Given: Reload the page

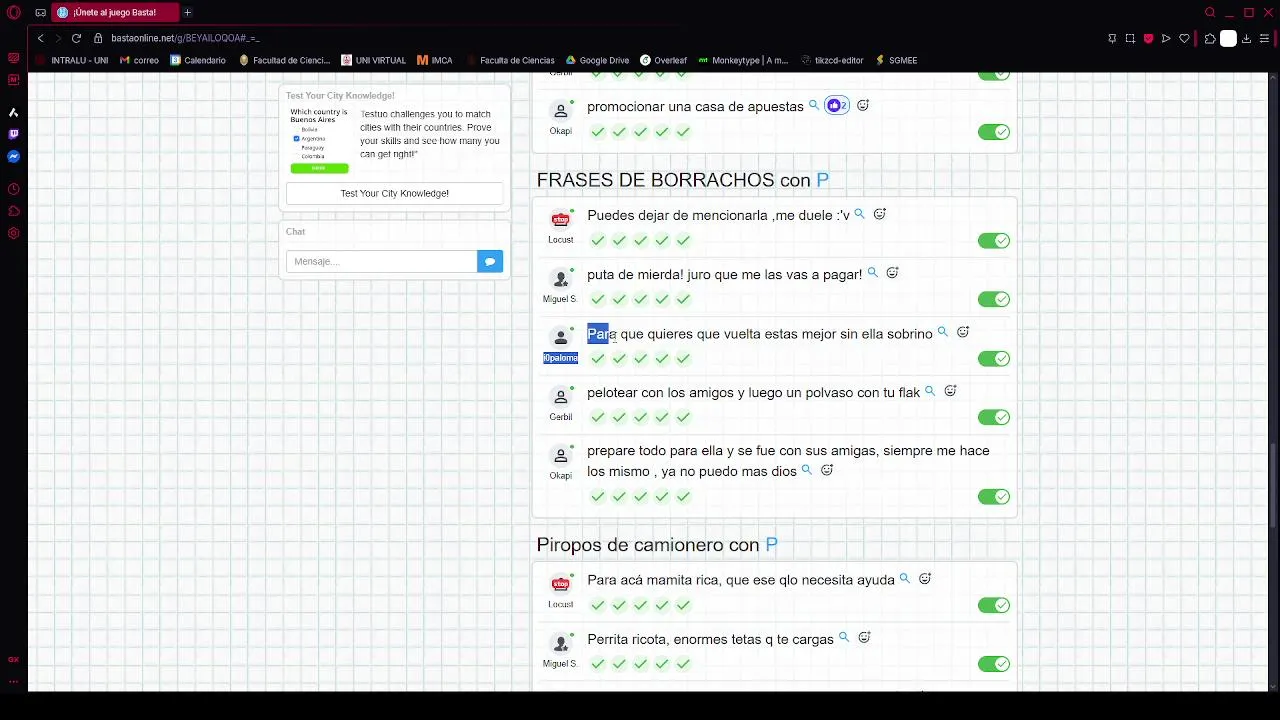Looking at the screenshot, I should [x=76, y=38].
